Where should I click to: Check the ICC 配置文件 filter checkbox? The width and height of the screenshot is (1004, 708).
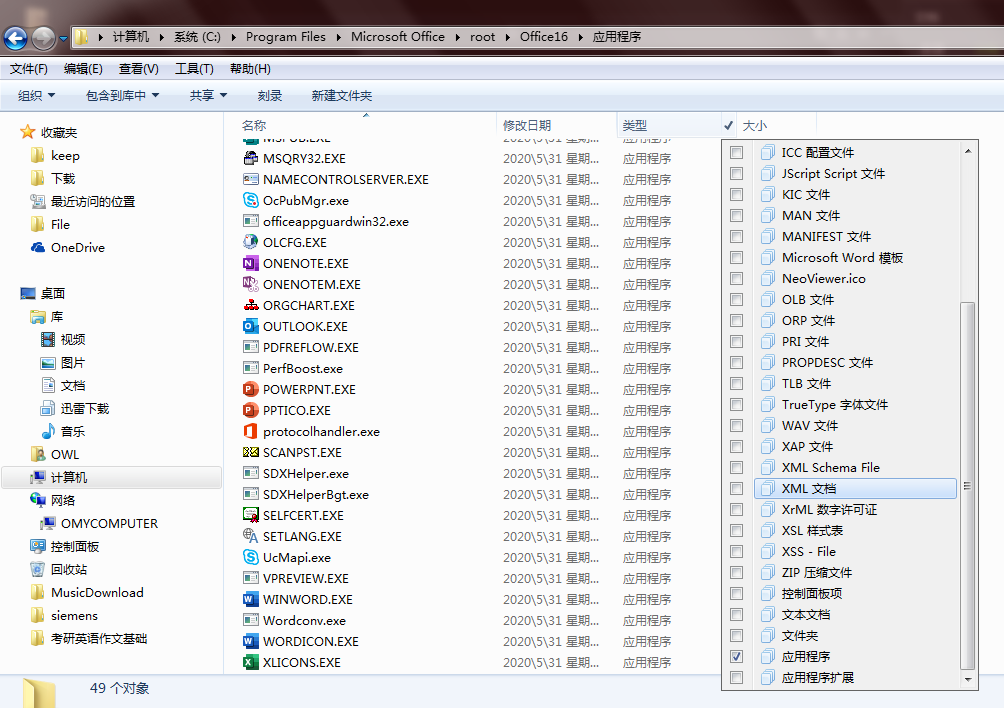tap(736, 152)
